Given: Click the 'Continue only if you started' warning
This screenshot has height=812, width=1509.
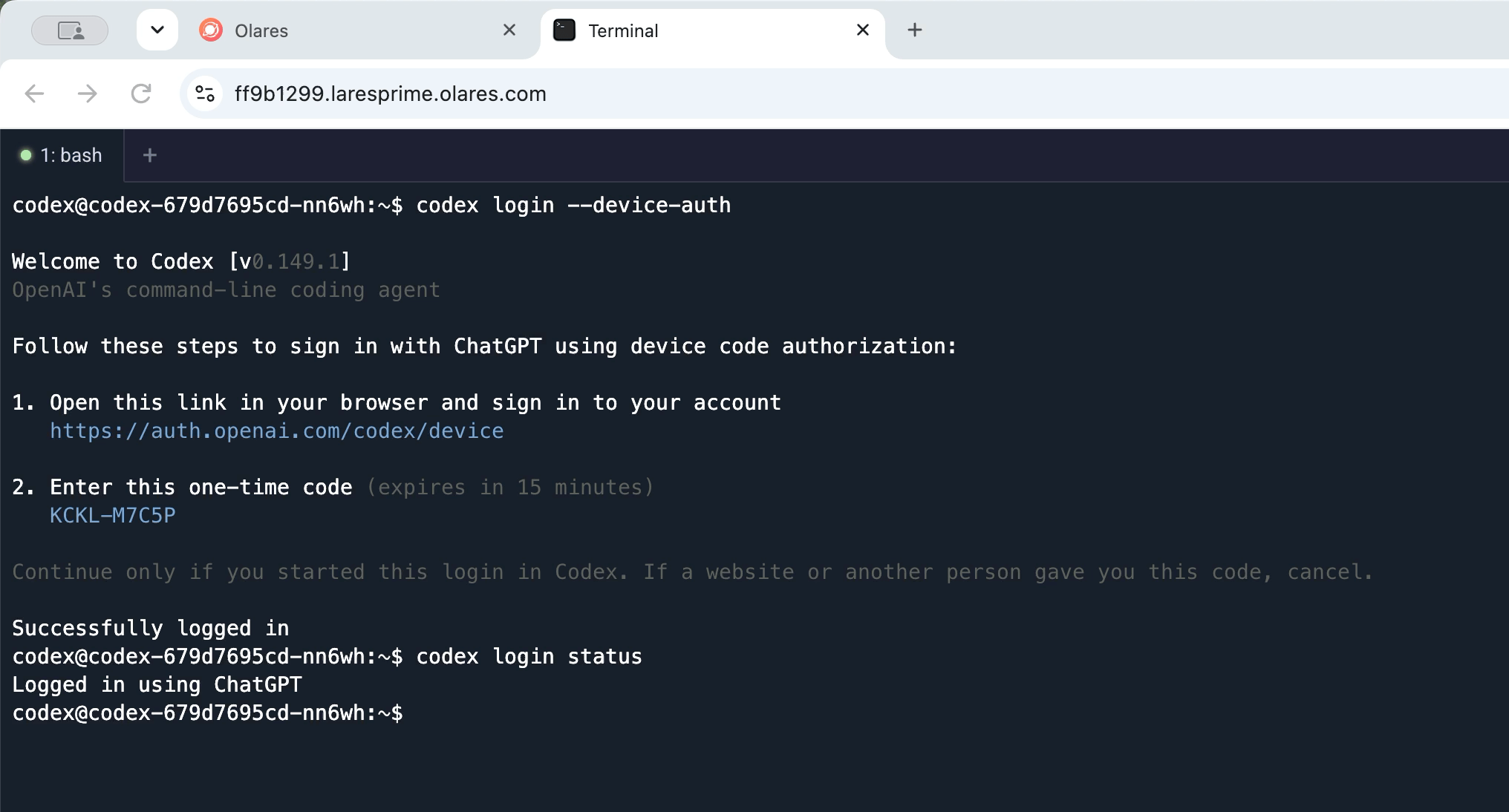Looking at the screenshot, I should pyautogui.click(x=693, y=572).
